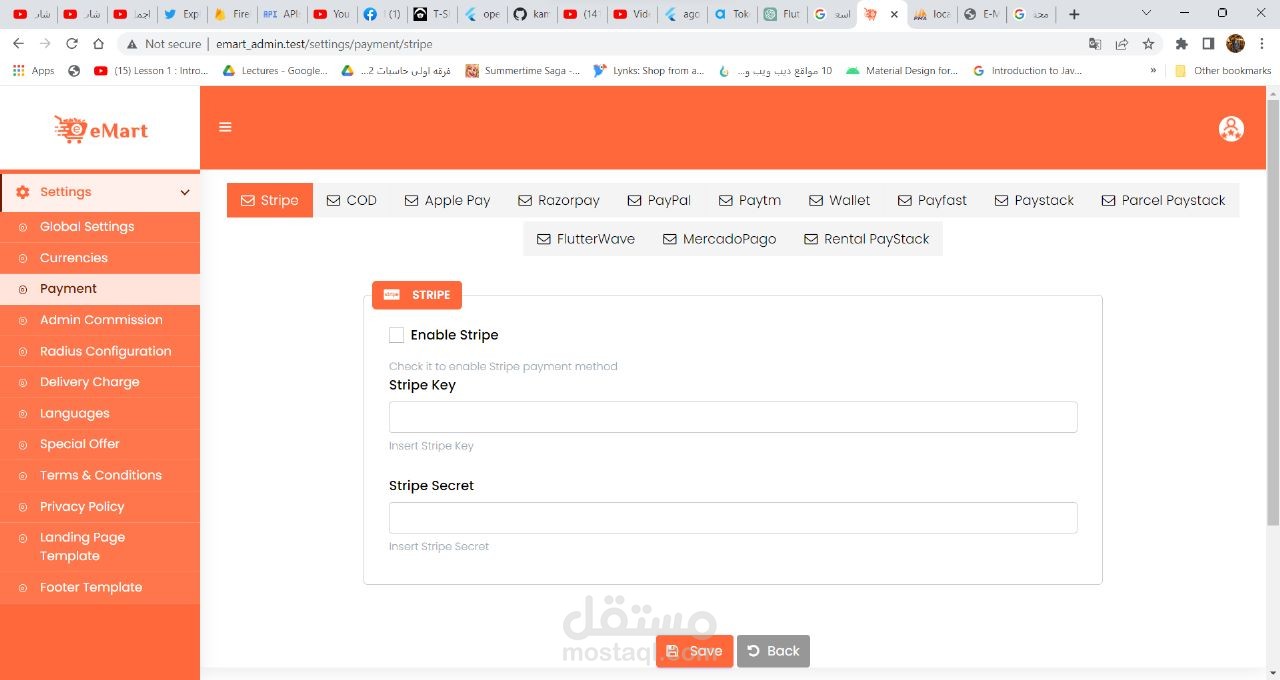1280x680 pixels.
Task: Open Radius Configuration in the sidebar
Action: pyautogui.click(x=100, y=351)
